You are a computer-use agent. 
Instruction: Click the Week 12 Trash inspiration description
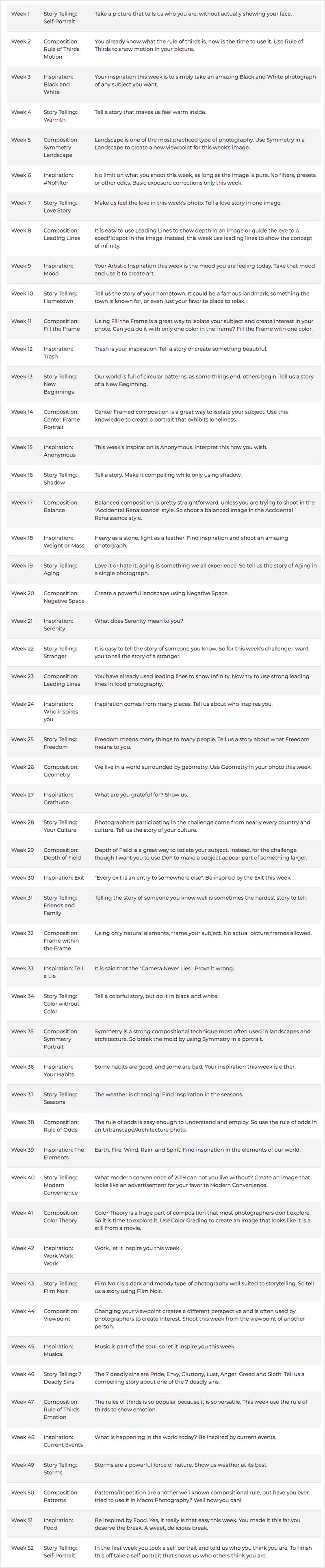180,349
